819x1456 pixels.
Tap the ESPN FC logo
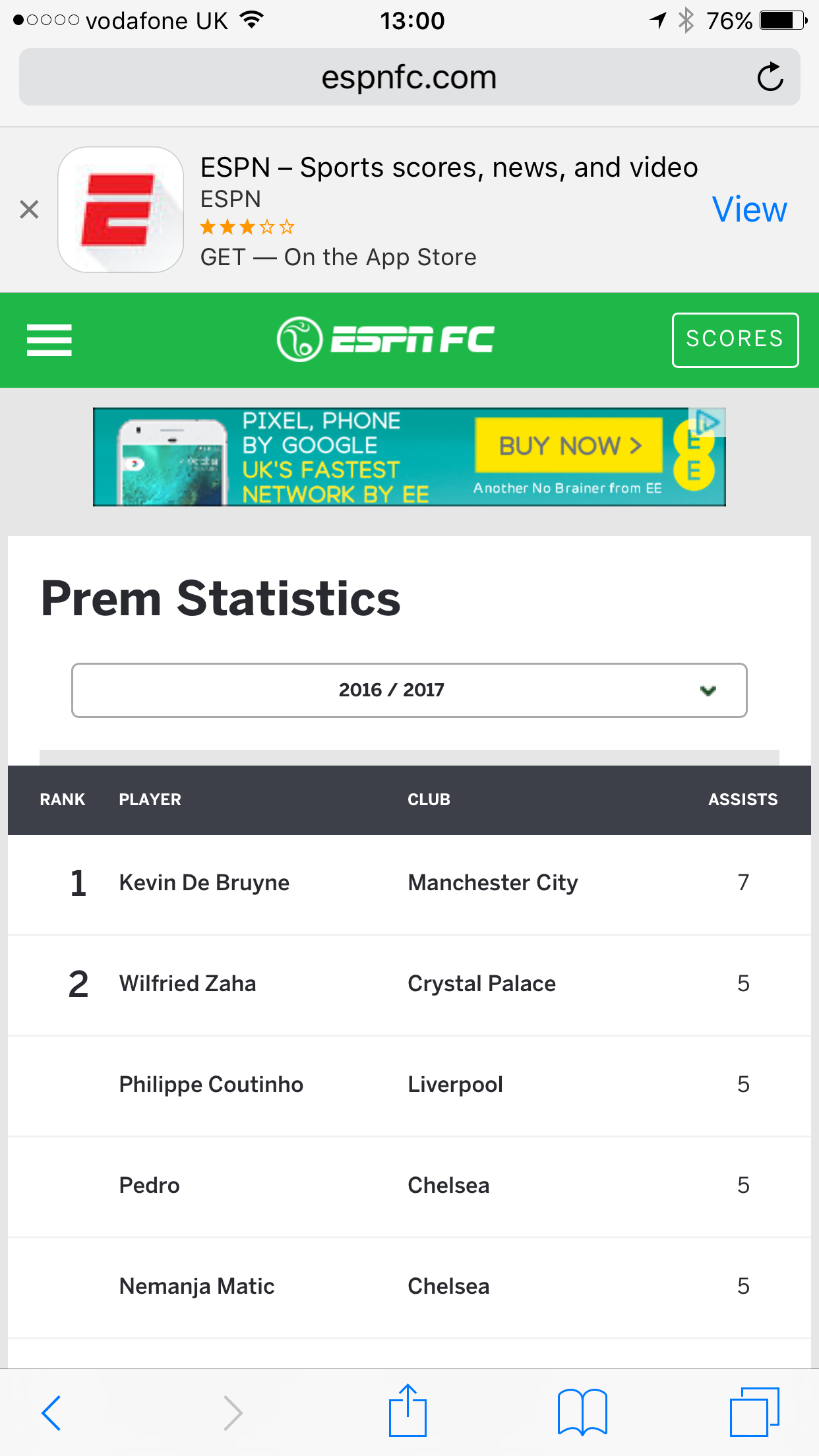386,340
